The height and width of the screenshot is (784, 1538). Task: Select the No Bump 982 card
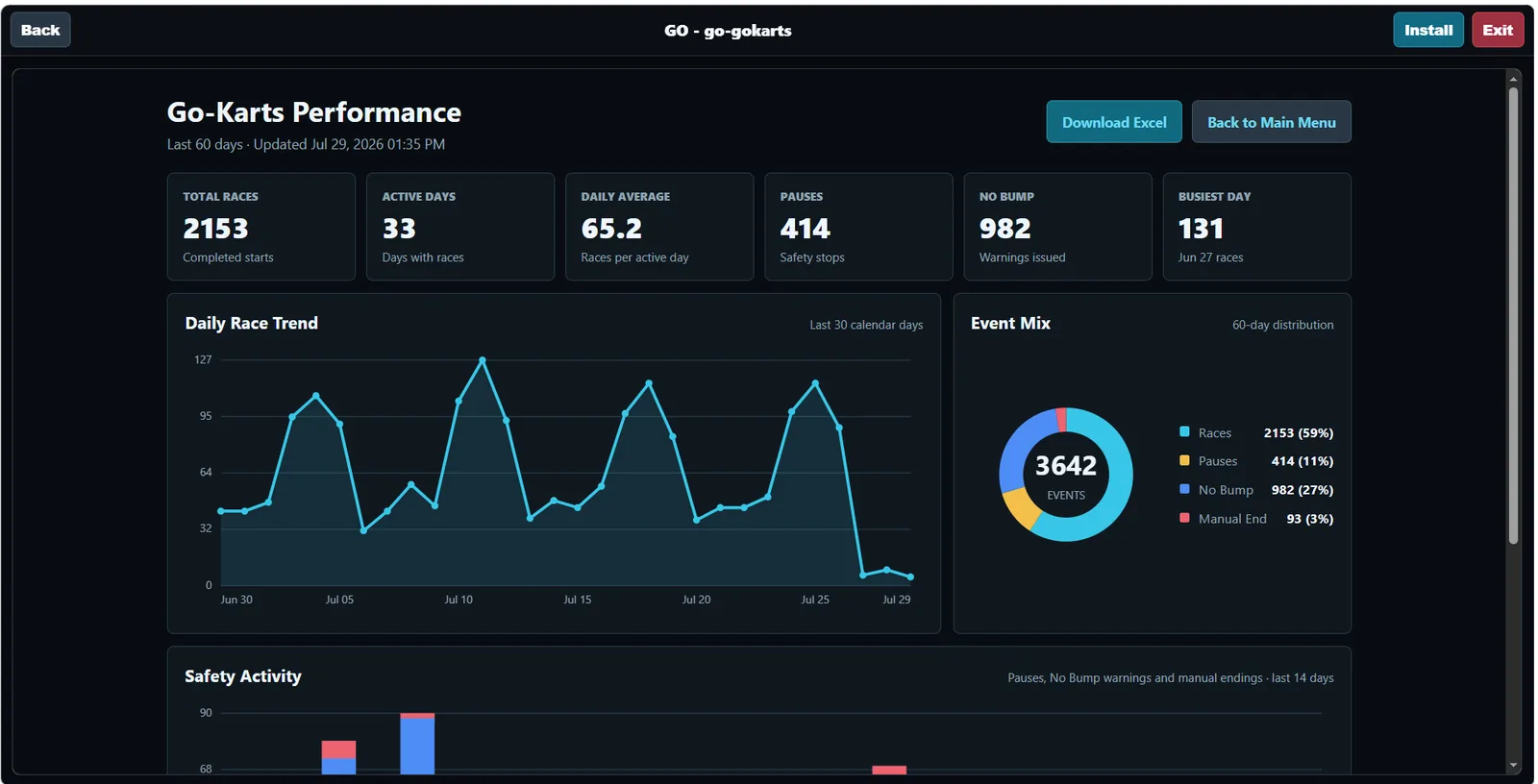click(x=1057, y=227)
